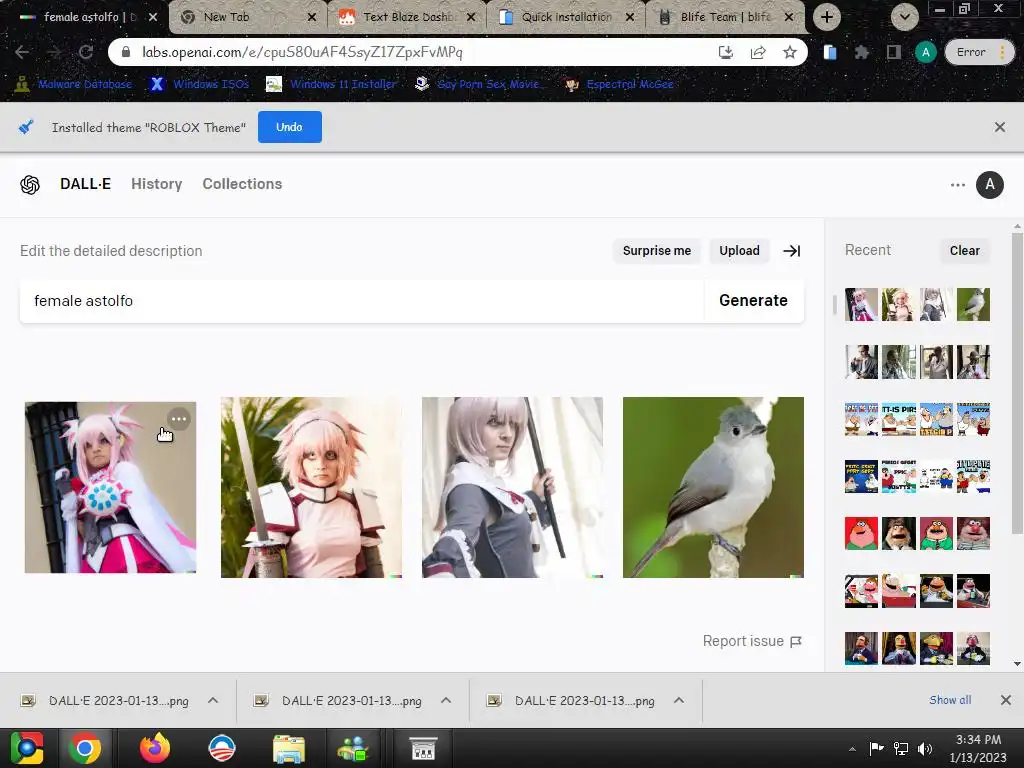Open the generated image of the gray-dressed cosplayer
Screen dimensions: 1024x768
pyautogui.click(x=512, y=487)
